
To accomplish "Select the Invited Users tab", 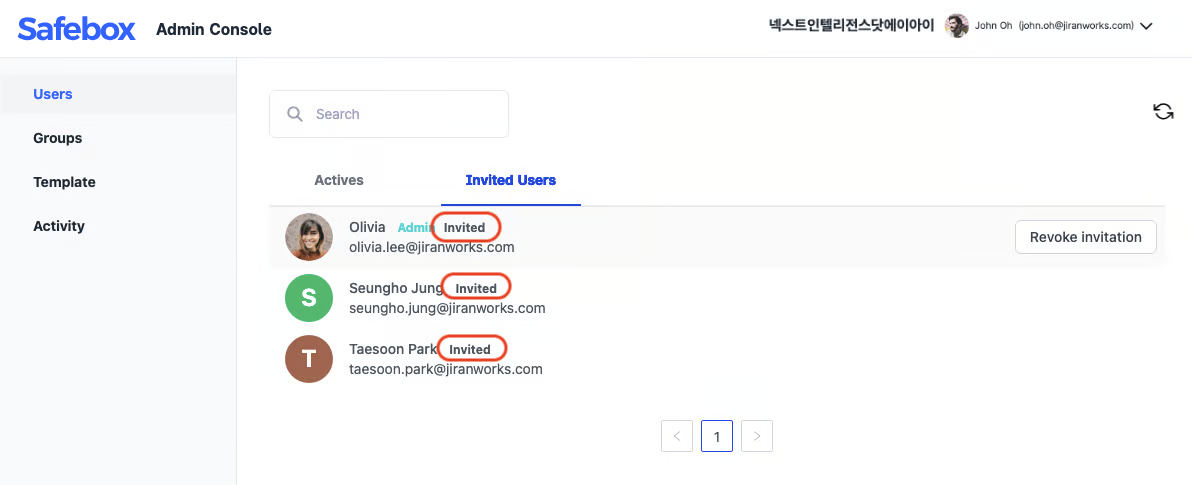I will [511, 180].
